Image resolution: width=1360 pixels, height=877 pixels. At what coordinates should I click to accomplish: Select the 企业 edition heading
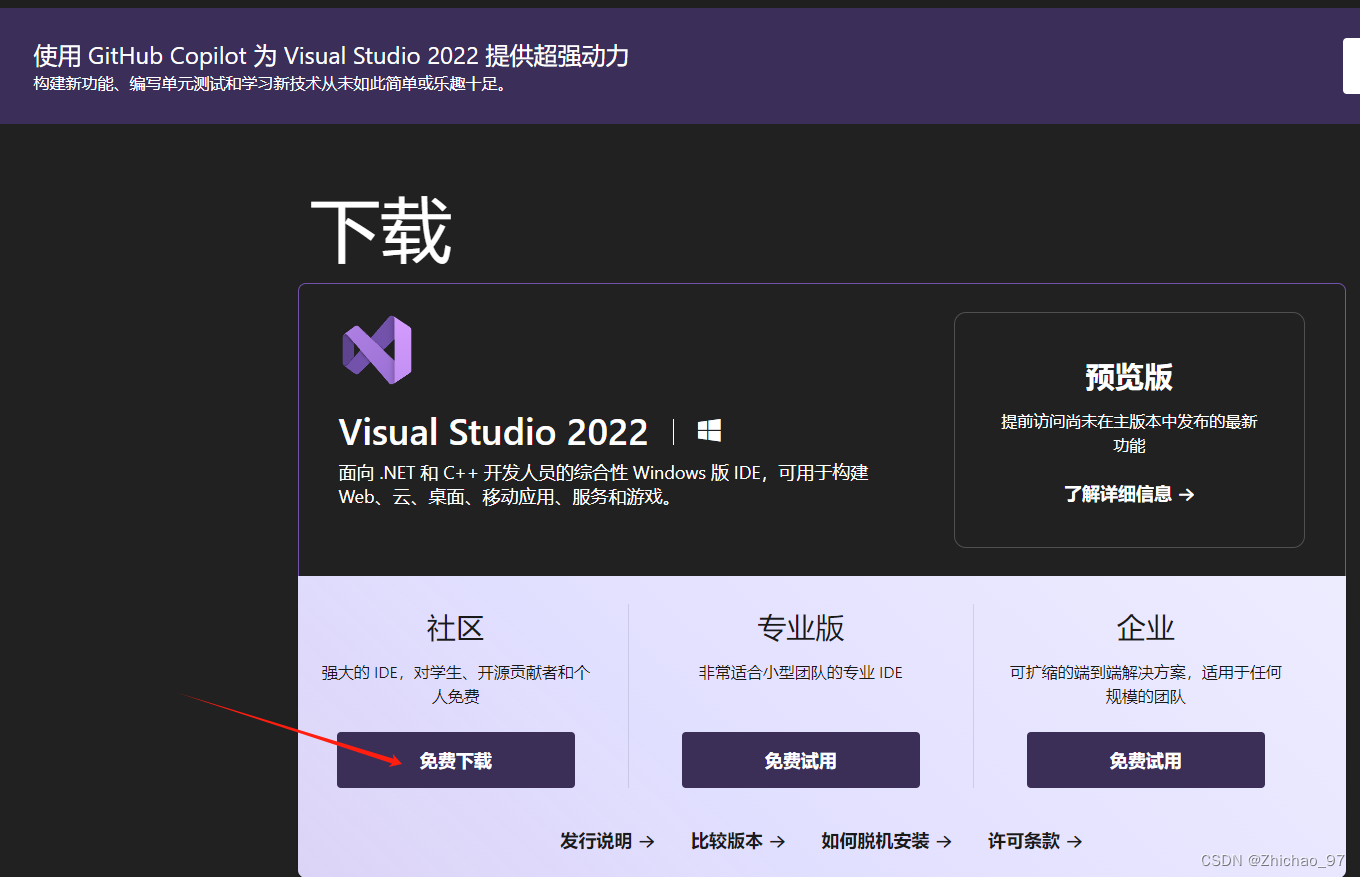[x=1145, y=628]
